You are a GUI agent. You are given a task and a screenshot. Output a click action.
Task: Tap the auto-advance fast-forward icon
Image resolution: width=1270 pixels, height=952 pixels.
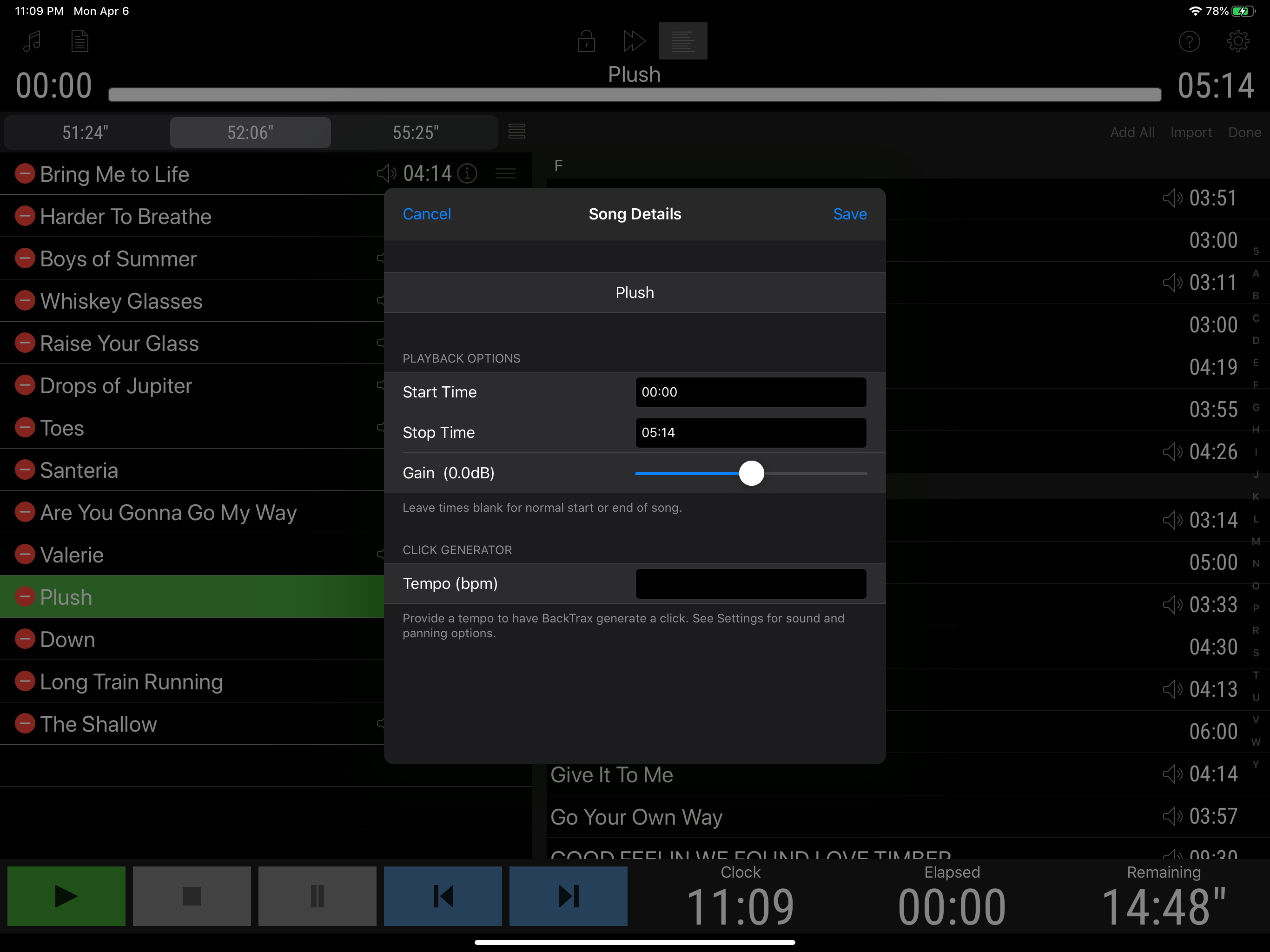pyautogui.click(x=634, y=41)
